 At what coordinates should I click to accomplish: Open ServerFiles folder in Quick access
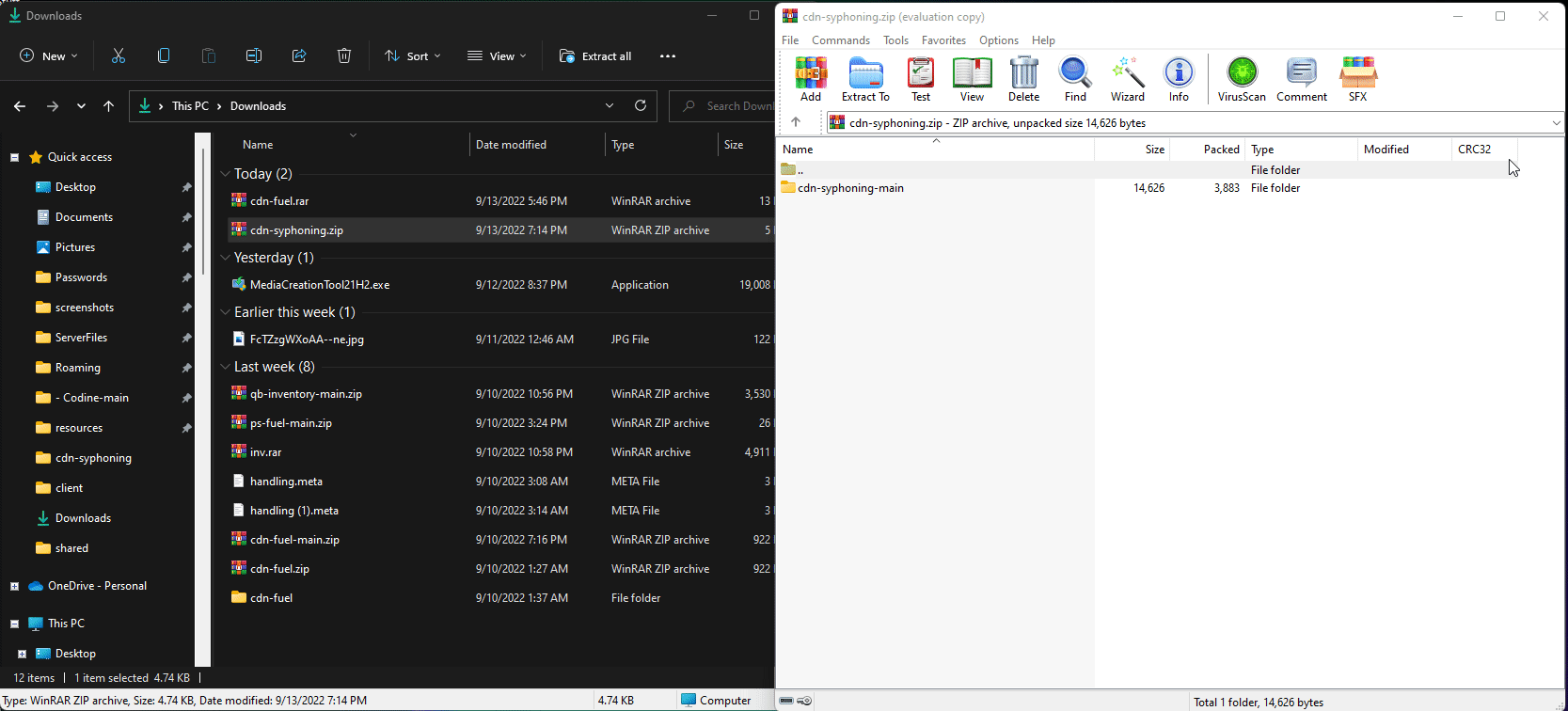[81, 338]
